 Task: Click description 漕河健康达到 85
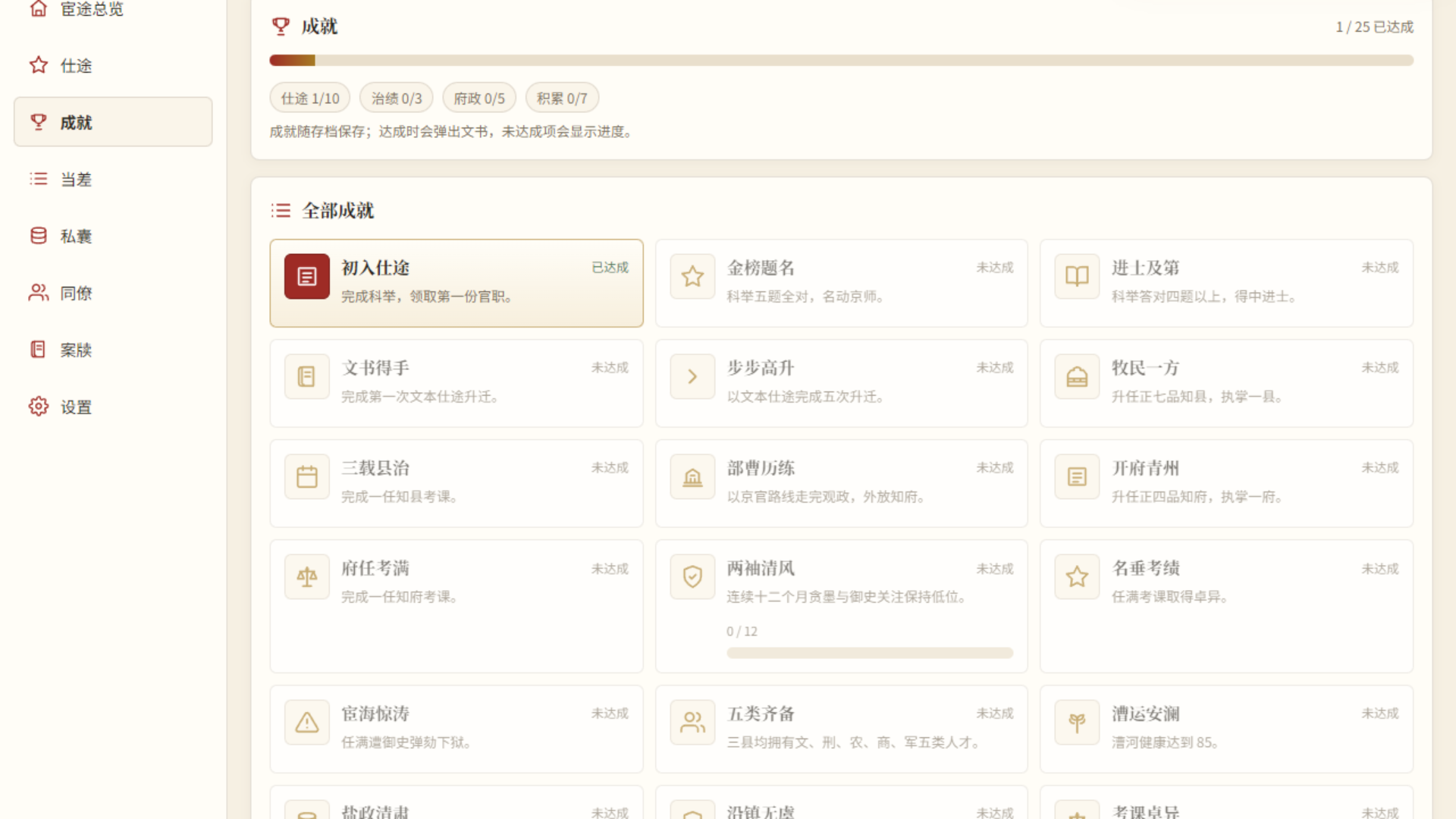coord(1166,742)
